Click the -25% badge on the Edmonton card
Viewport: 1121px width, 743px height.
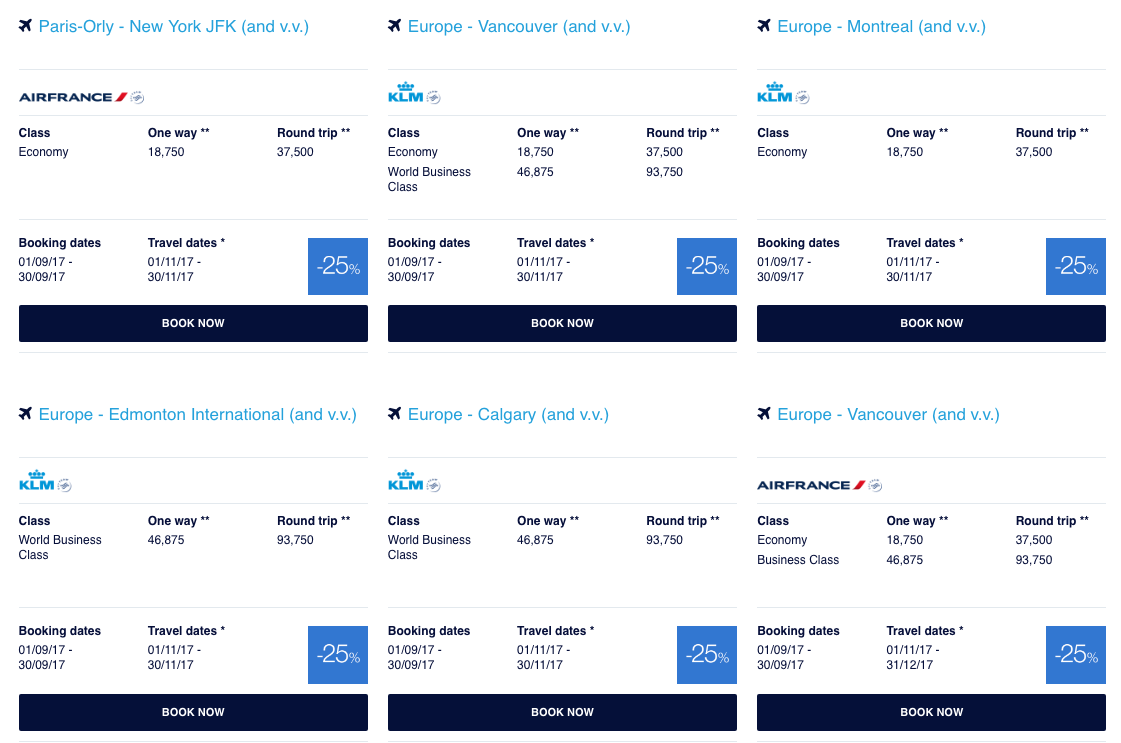337,654
